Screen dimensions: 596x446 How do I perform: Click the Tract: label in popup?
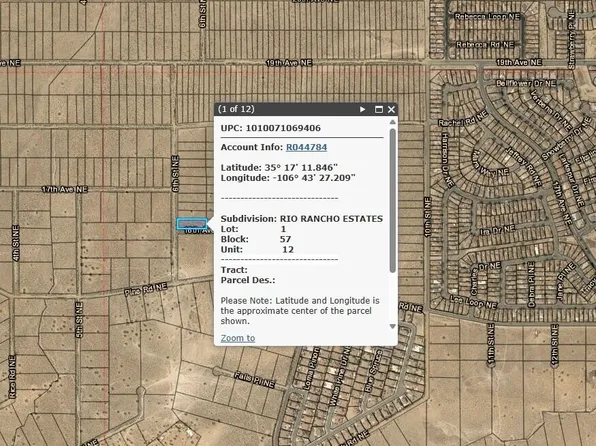pyautogui.click(x=234, y=270)
